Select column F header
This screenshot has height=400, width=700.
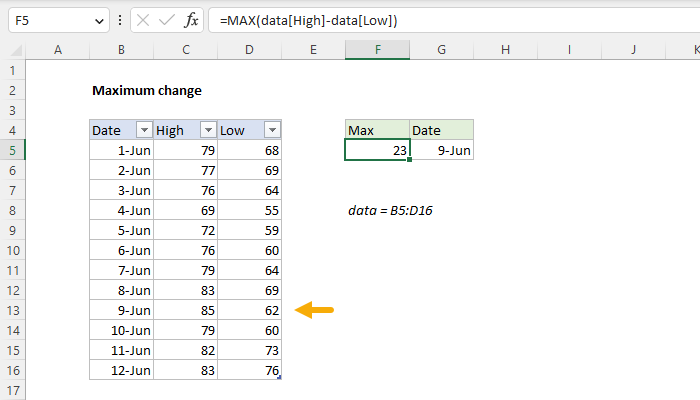coord(378,50)
